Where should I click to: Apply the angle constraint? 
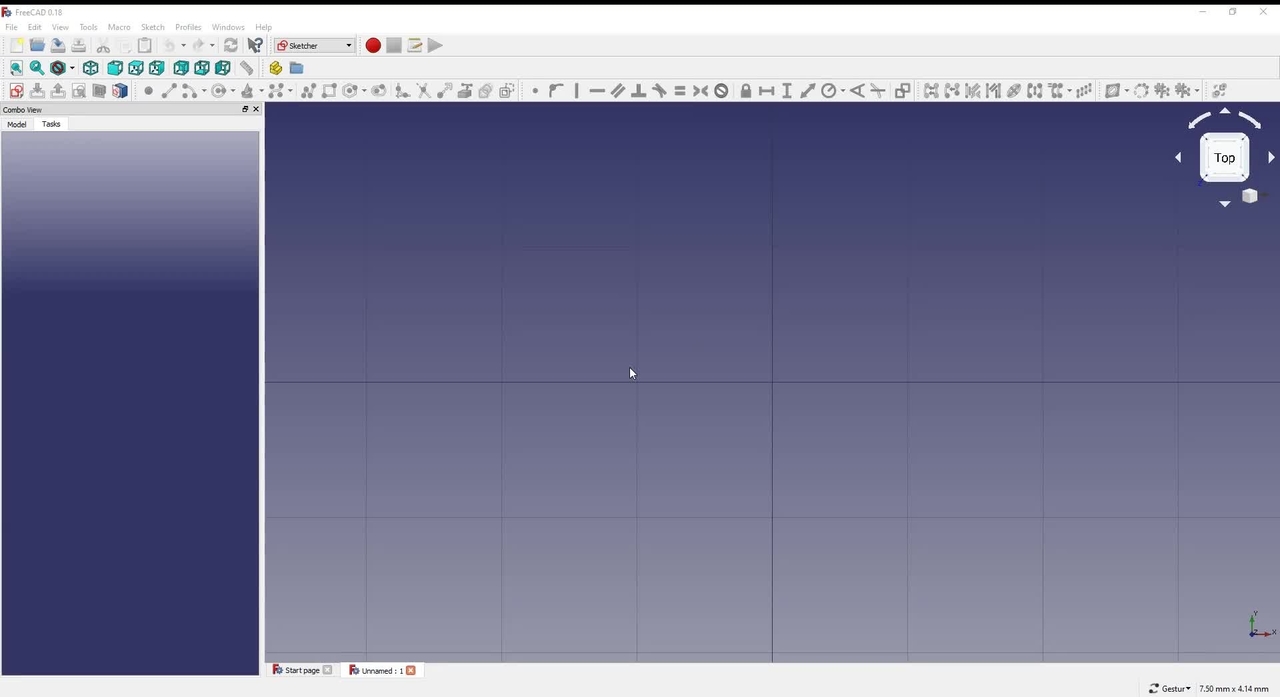point(857,91)
